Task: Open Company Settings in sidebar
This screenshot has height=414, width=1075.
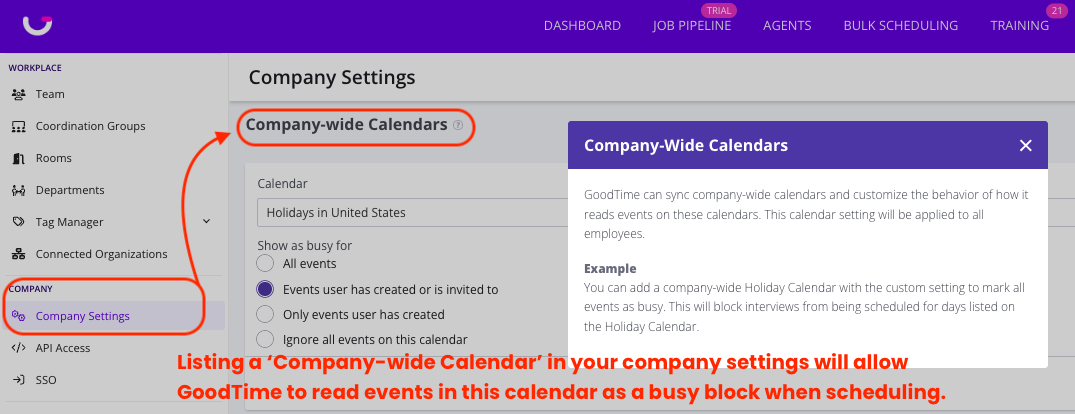Action: coord(82,316)
